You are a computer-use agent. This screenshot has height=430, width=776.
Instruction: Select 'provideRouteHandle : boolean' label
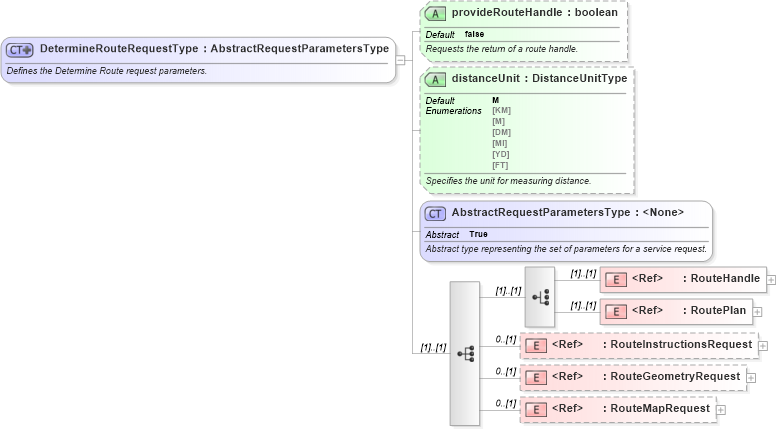534,12
